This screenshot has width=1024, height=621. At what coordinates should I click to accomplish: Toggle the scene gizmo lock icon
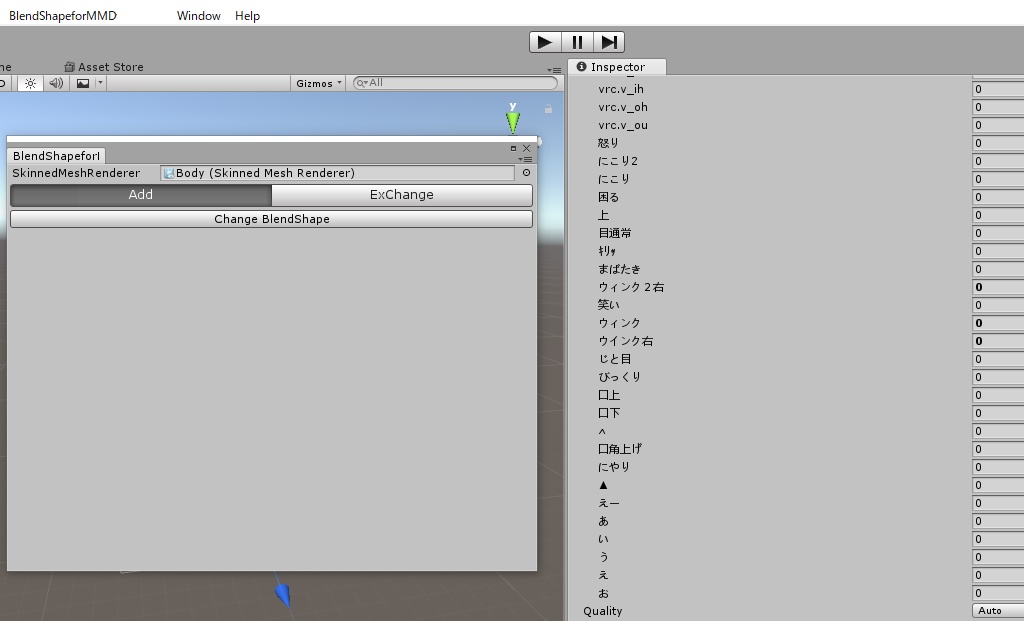pos(549,109)
